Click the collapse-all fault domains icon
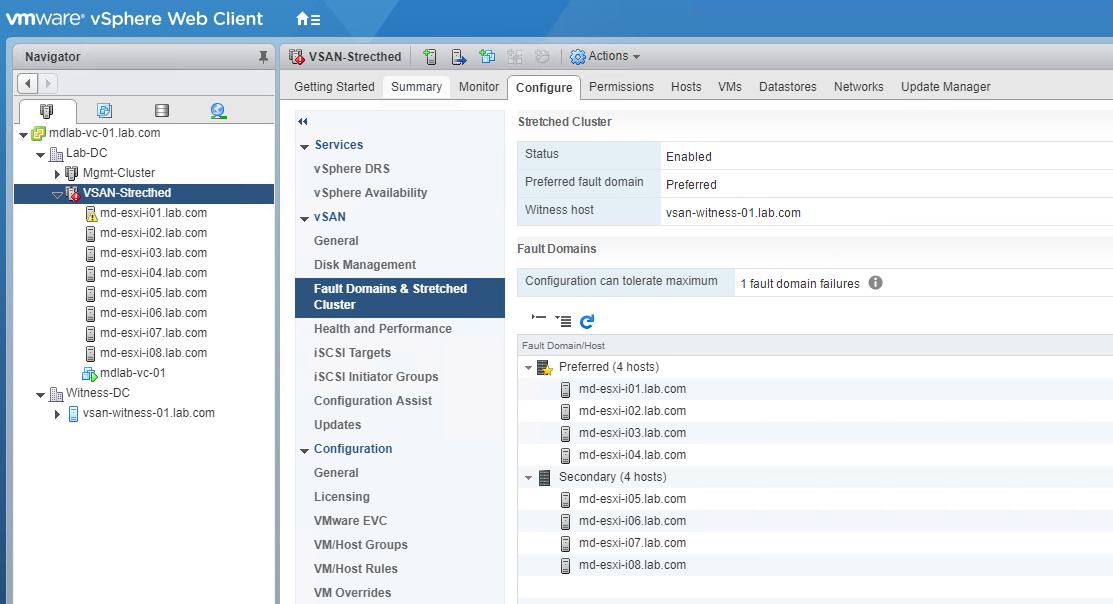 point(539,318)
